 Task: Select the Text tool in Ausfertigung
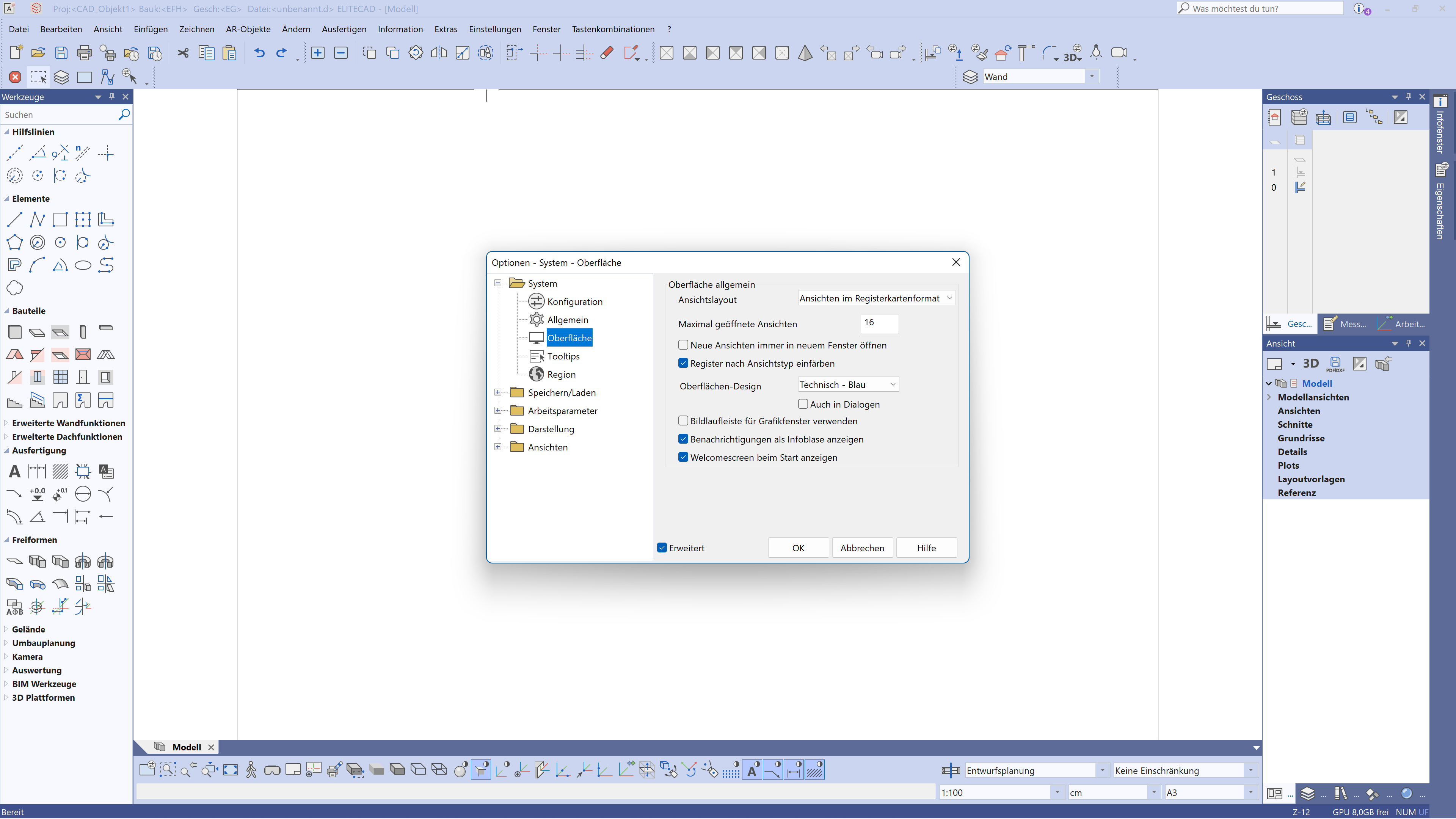pyautogui.click(x=15, y=471)
